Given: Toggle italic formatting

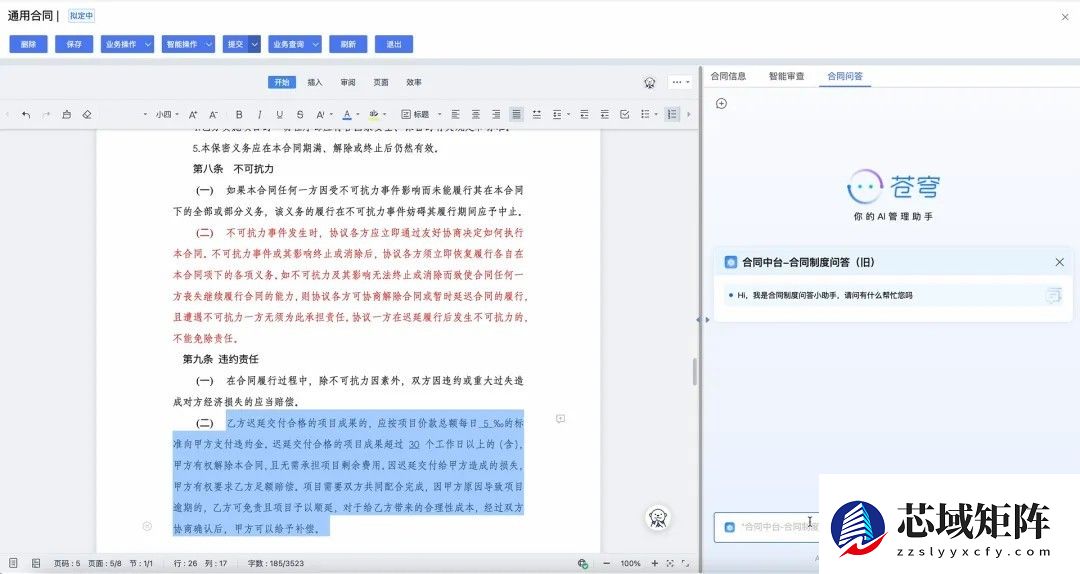Looking at the screenshot, I should 259,114.
